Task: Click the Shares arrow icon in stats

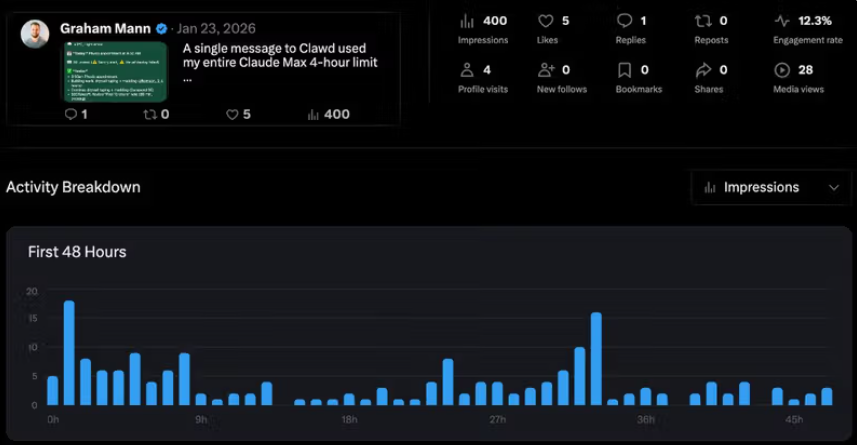Action: pyautogui.click(x=703, y=70)
